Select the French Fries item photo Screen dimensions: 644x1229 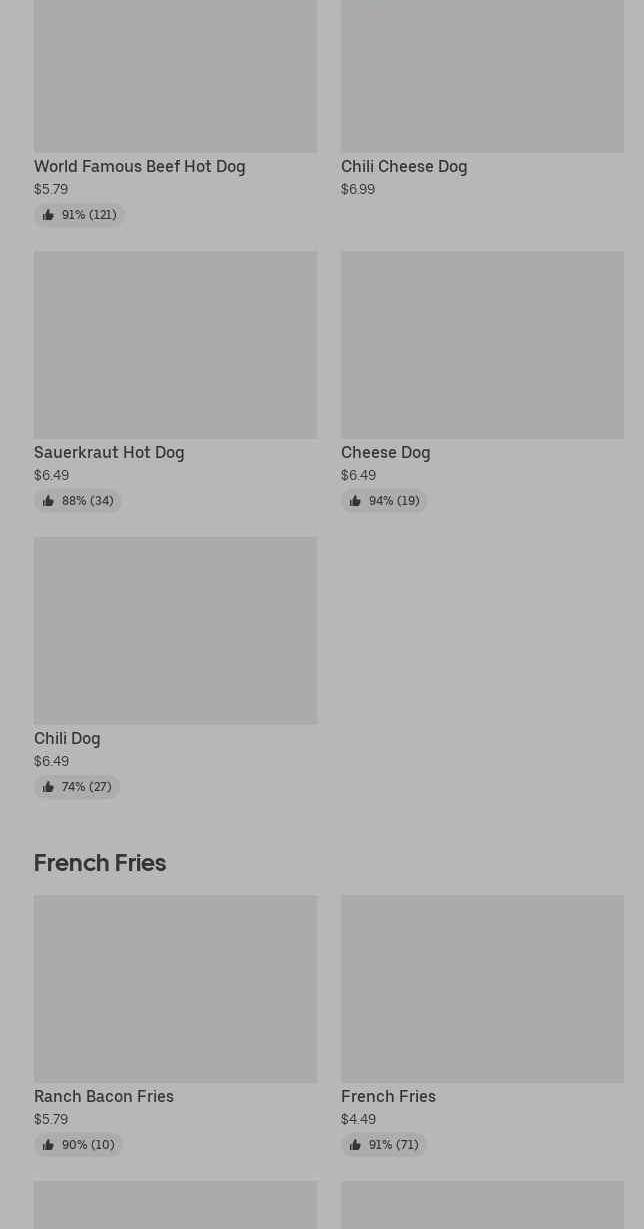pos(482,988)
